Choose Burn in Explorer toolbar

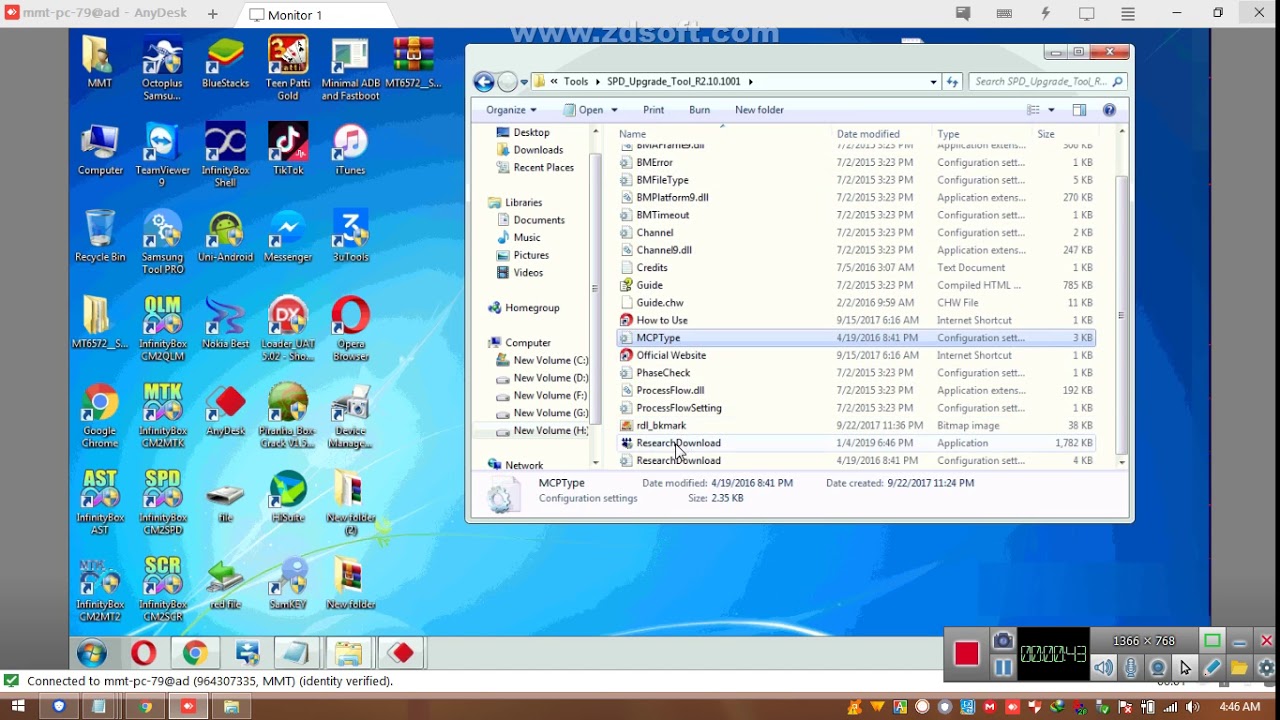pyautogui.click(x=699, y=110)
